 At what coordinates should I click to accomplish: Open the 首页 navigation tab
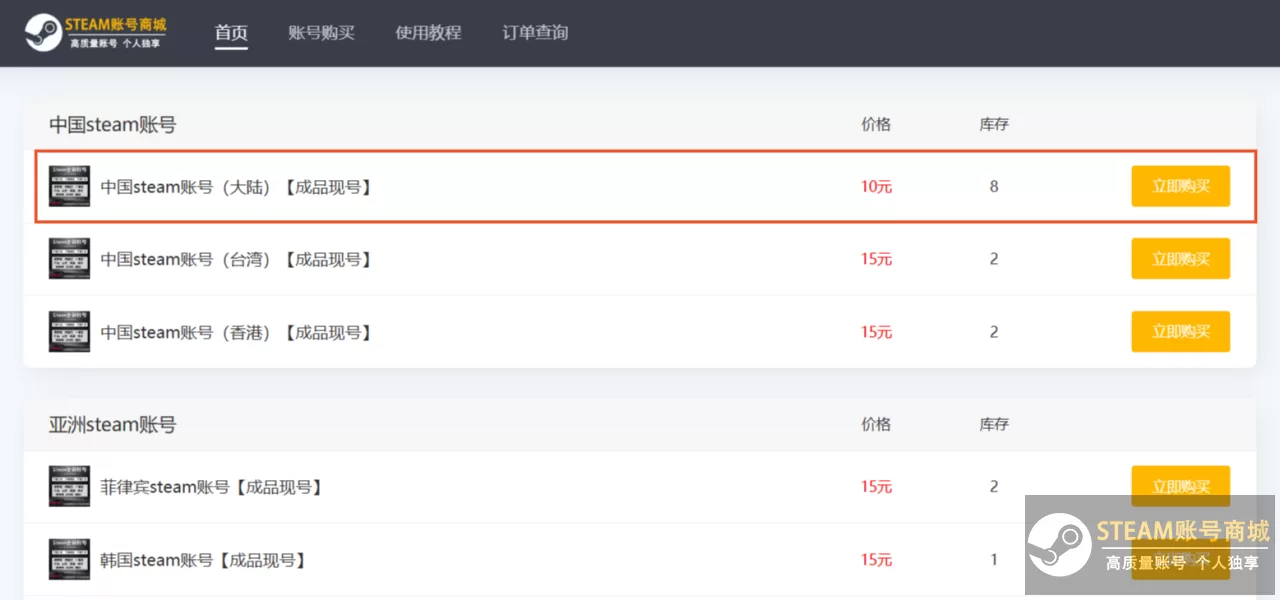pos(231,32)
